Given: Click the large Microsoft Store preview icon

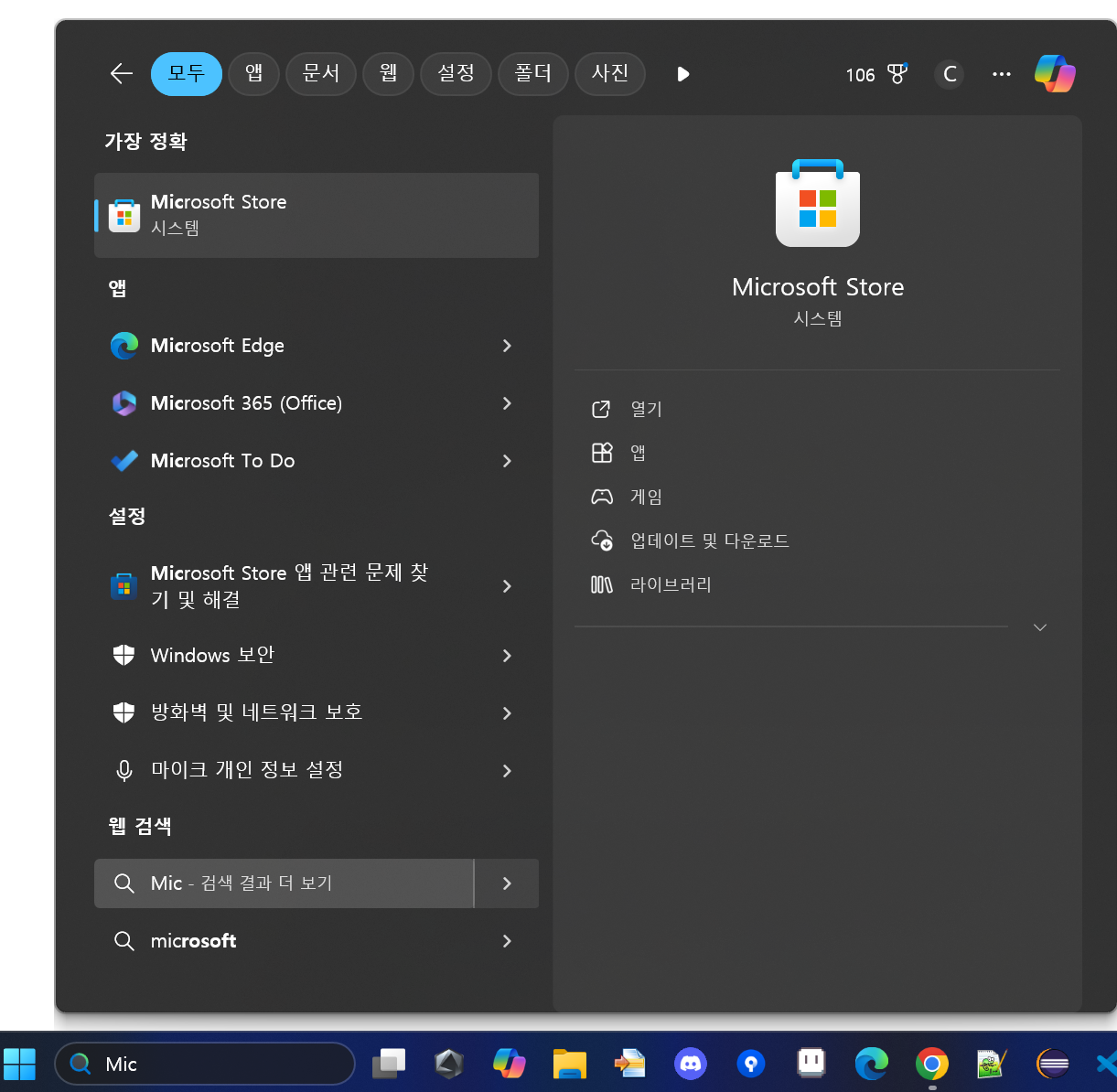Looking at the screenshot, I should tap(818, 203).
